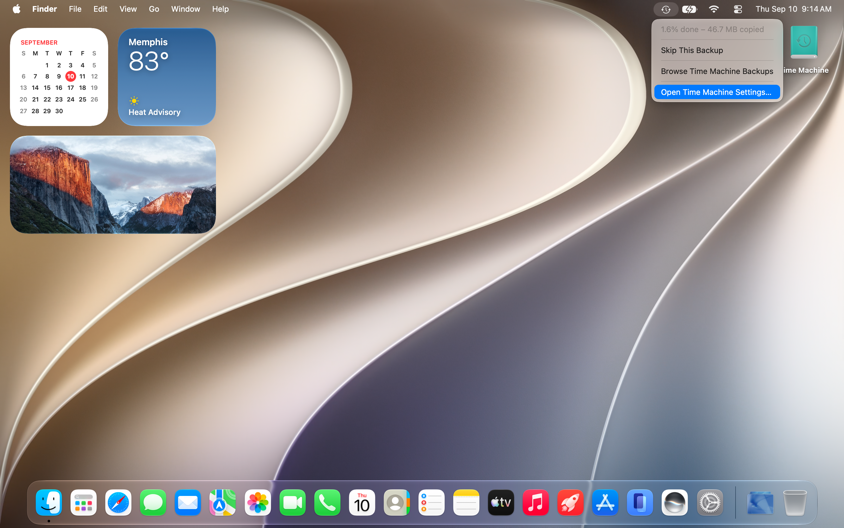Open Control Center from menu bar
Screen dimensions: 844x528
737,9
